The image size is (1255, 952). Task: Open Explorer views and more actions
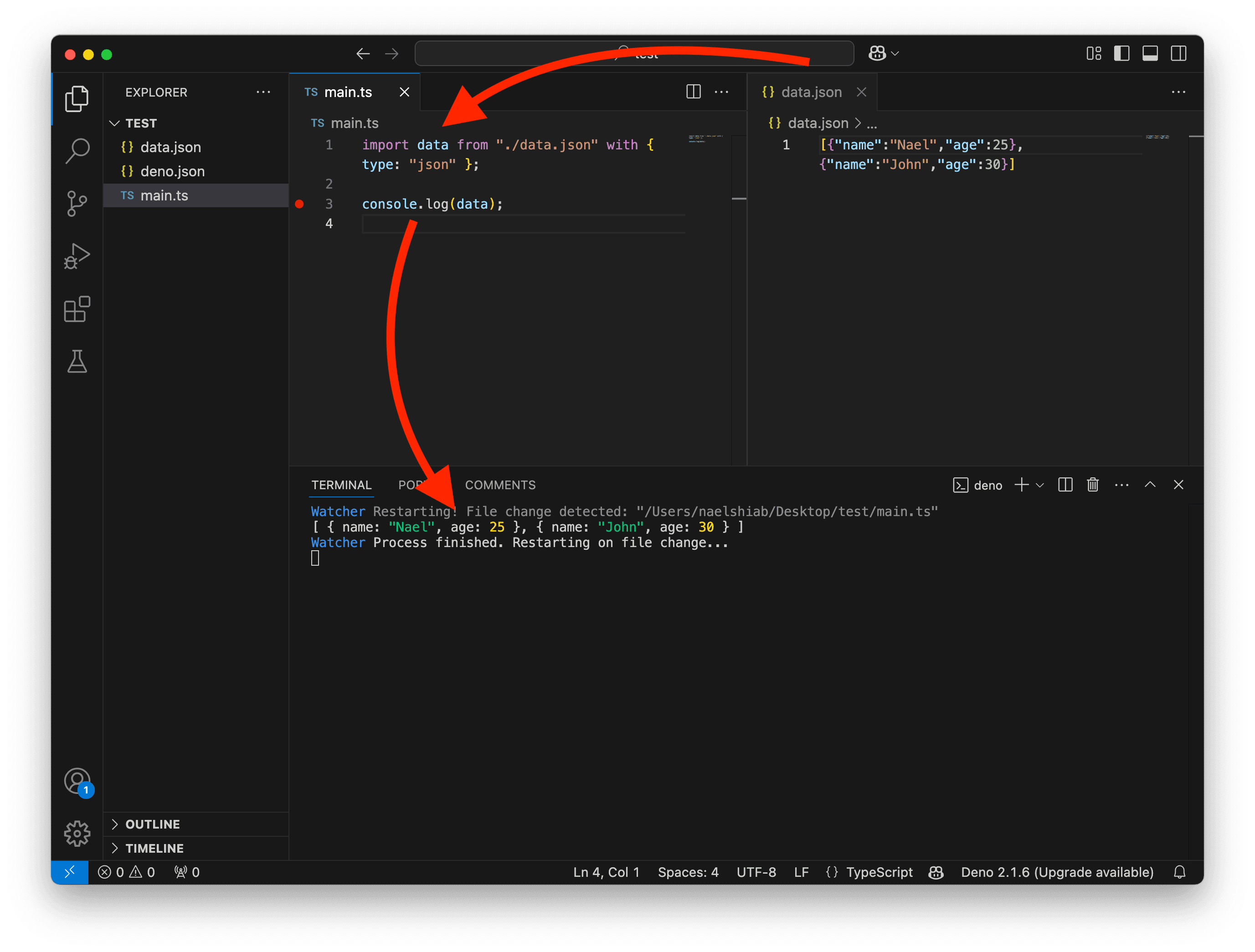coord(263,92)
